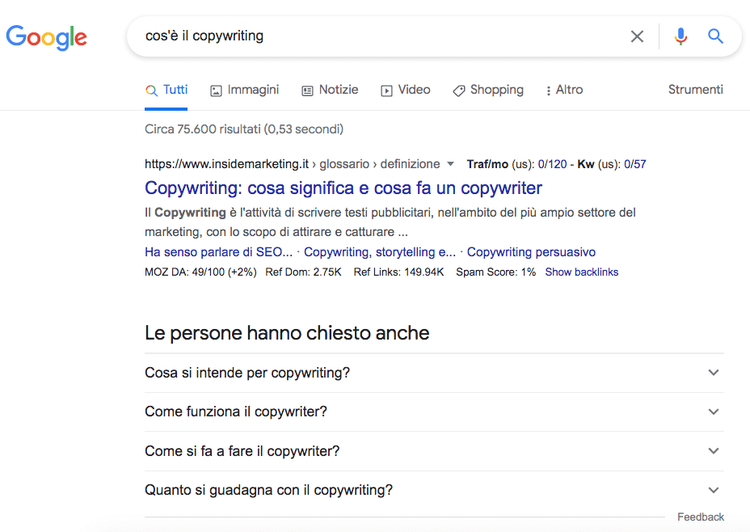Click the "Spam Score: 1%" metric

pyautogui.click(x=496, y=272)
